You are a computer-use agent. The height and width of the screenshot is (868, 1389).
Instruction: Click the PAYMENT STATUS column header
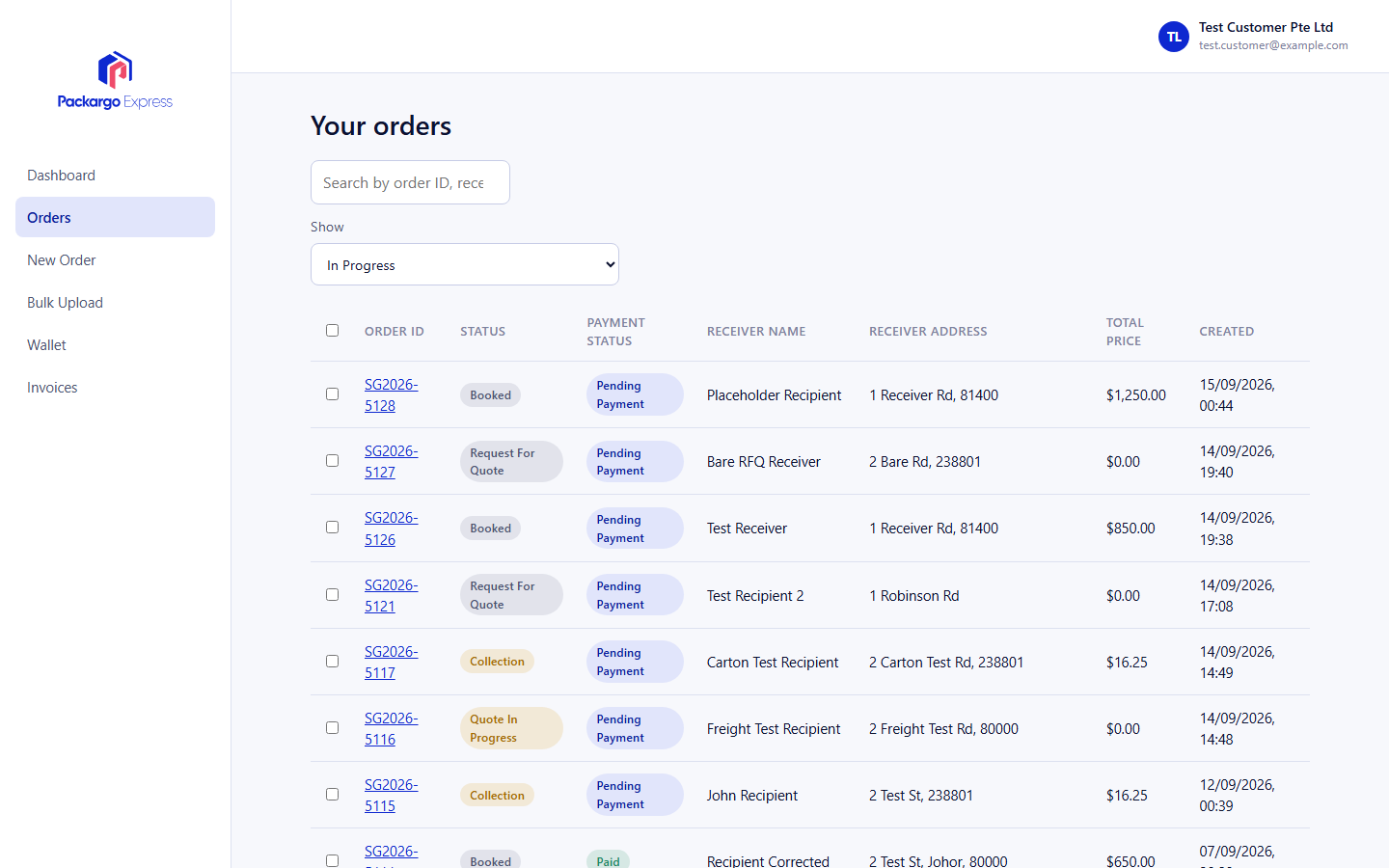tap(615, 331)
